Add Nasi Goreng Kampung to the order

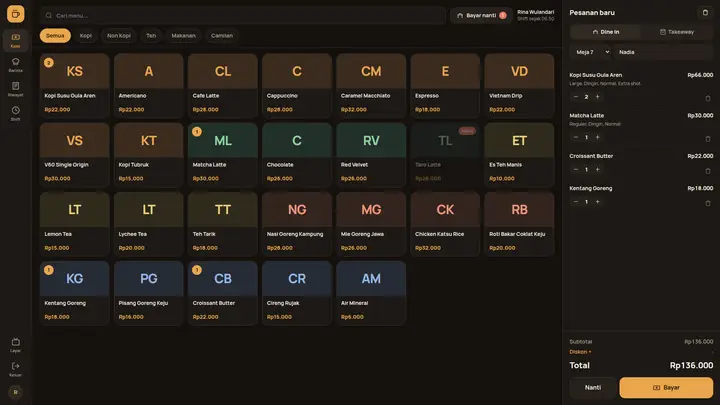point(297,224)
